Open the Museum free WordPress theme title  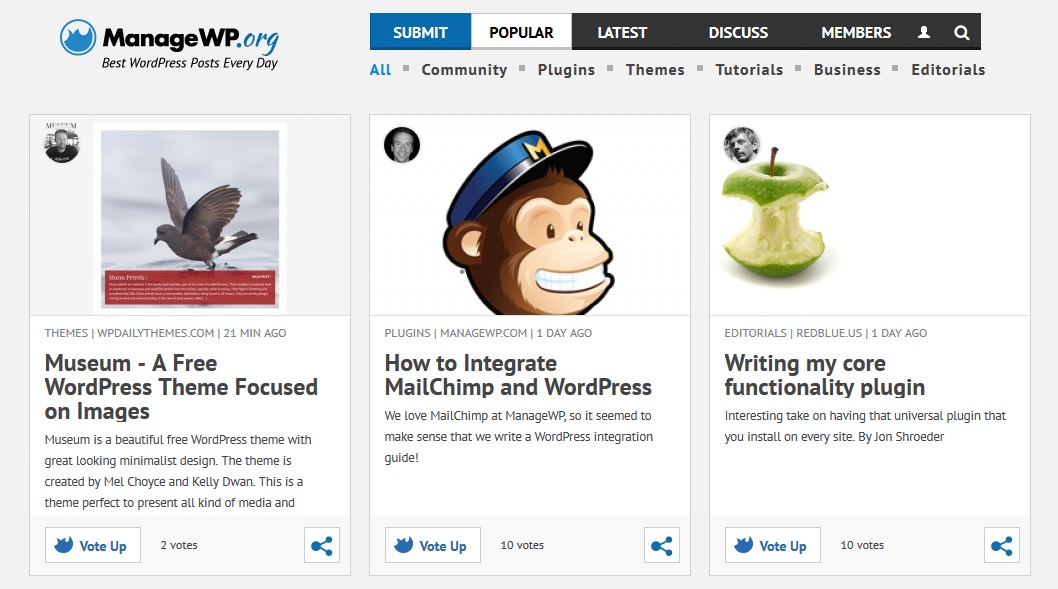tap(181, 387)
